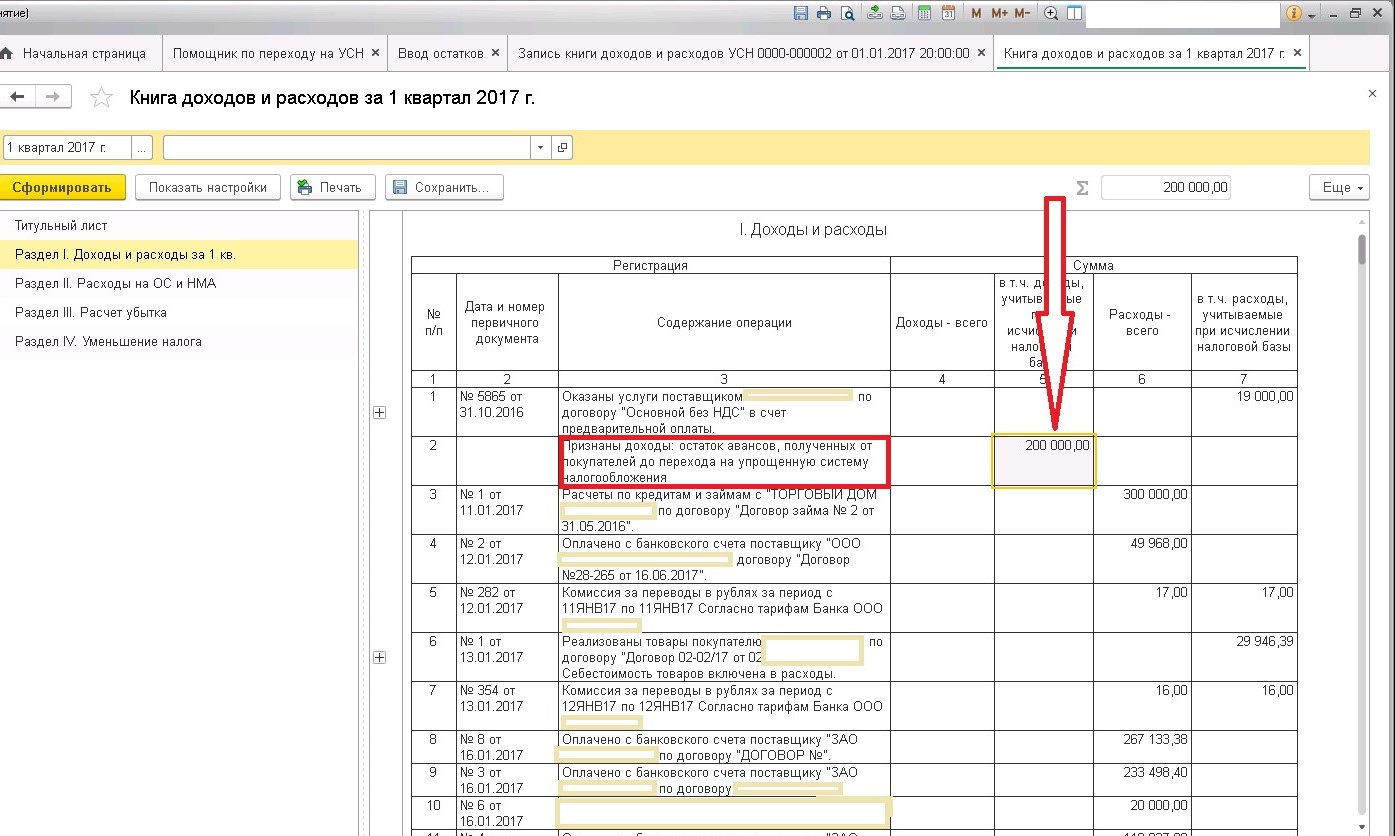Select Раздел IV. Уменьшение налога
1395x836 pixels.
[179, 342]
